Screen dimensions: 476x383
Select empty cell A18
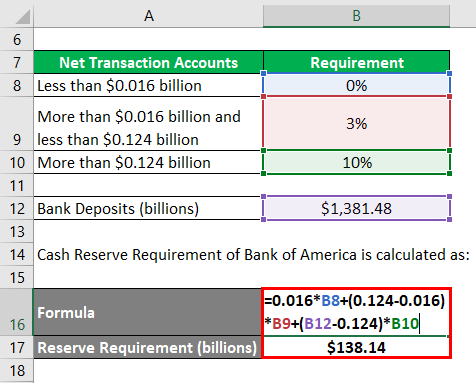[149, 370]
